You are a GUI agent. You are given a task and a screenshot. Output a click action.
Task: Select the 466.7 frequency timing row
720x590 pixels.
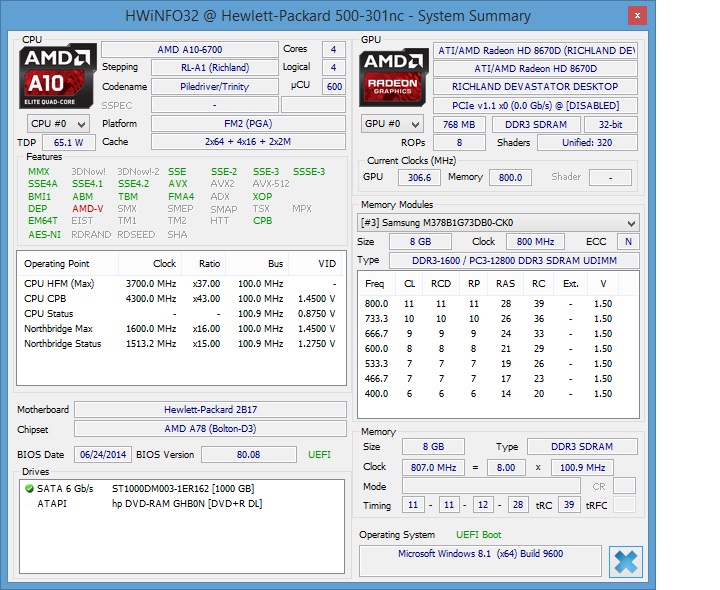point(498,379)
